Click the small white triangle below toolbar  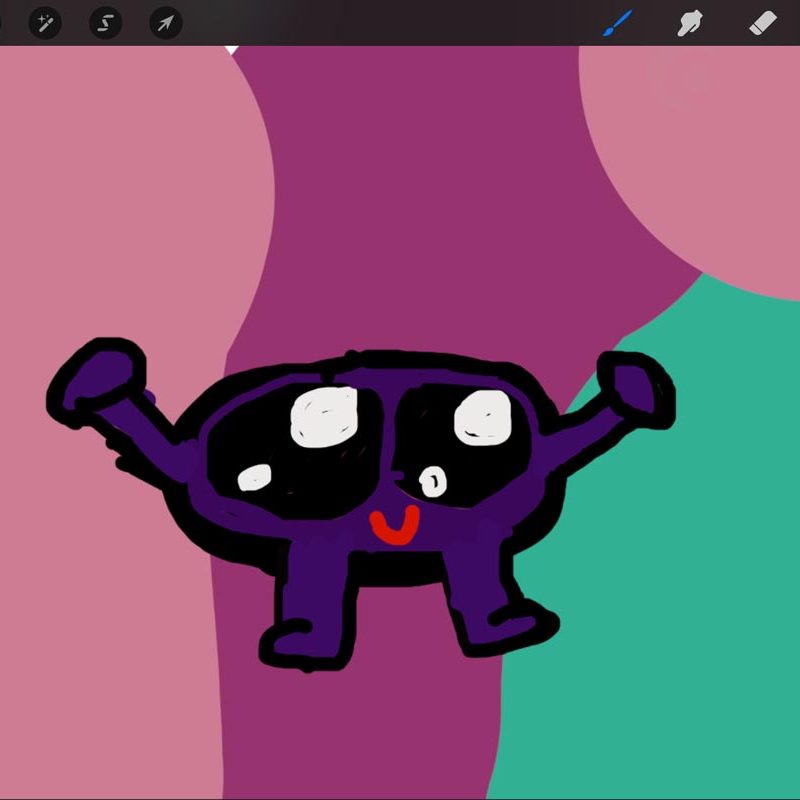233,49
